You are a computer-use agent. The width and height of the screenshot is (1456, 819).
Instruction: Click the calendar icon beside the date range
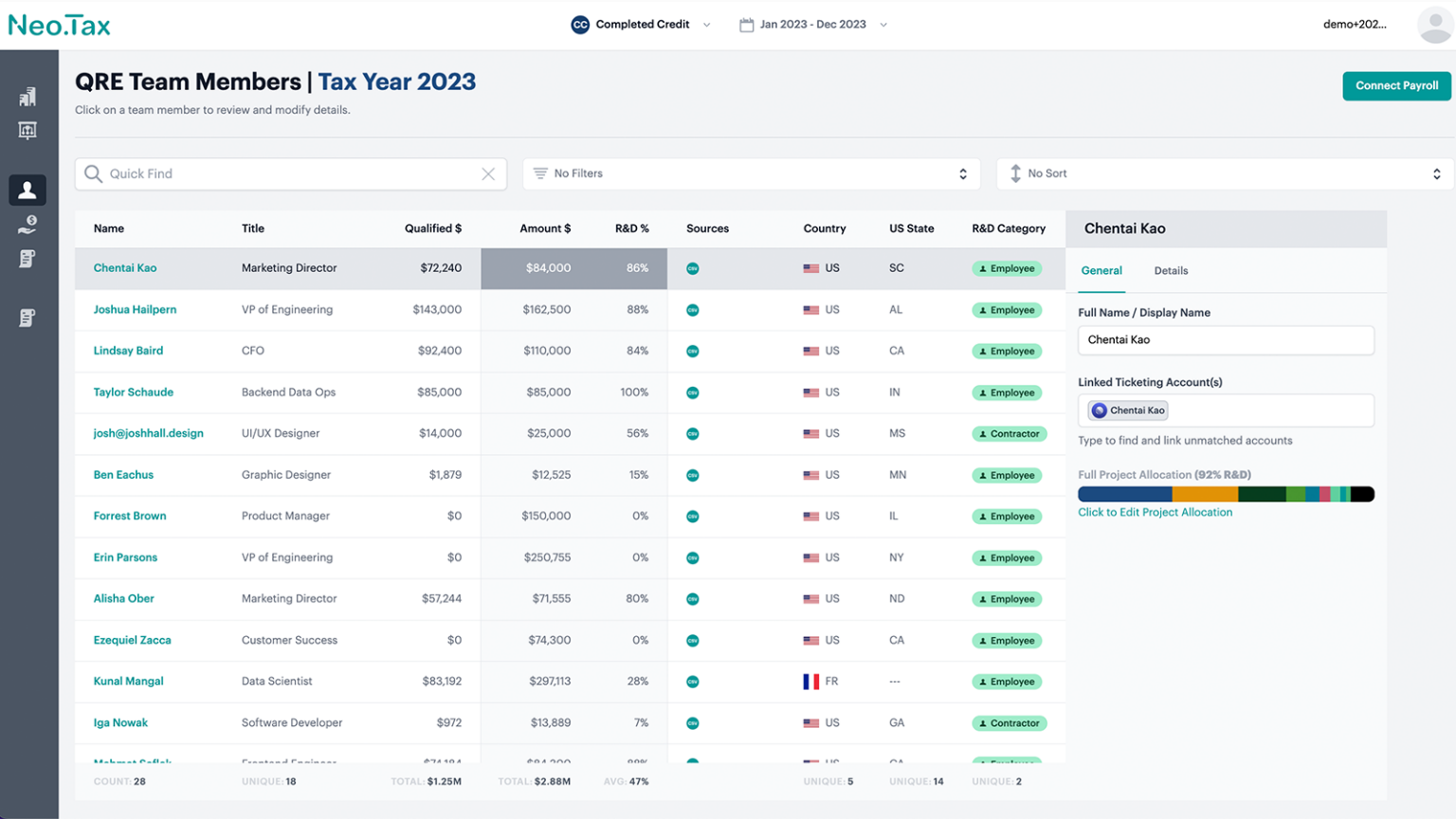point(746,25)
